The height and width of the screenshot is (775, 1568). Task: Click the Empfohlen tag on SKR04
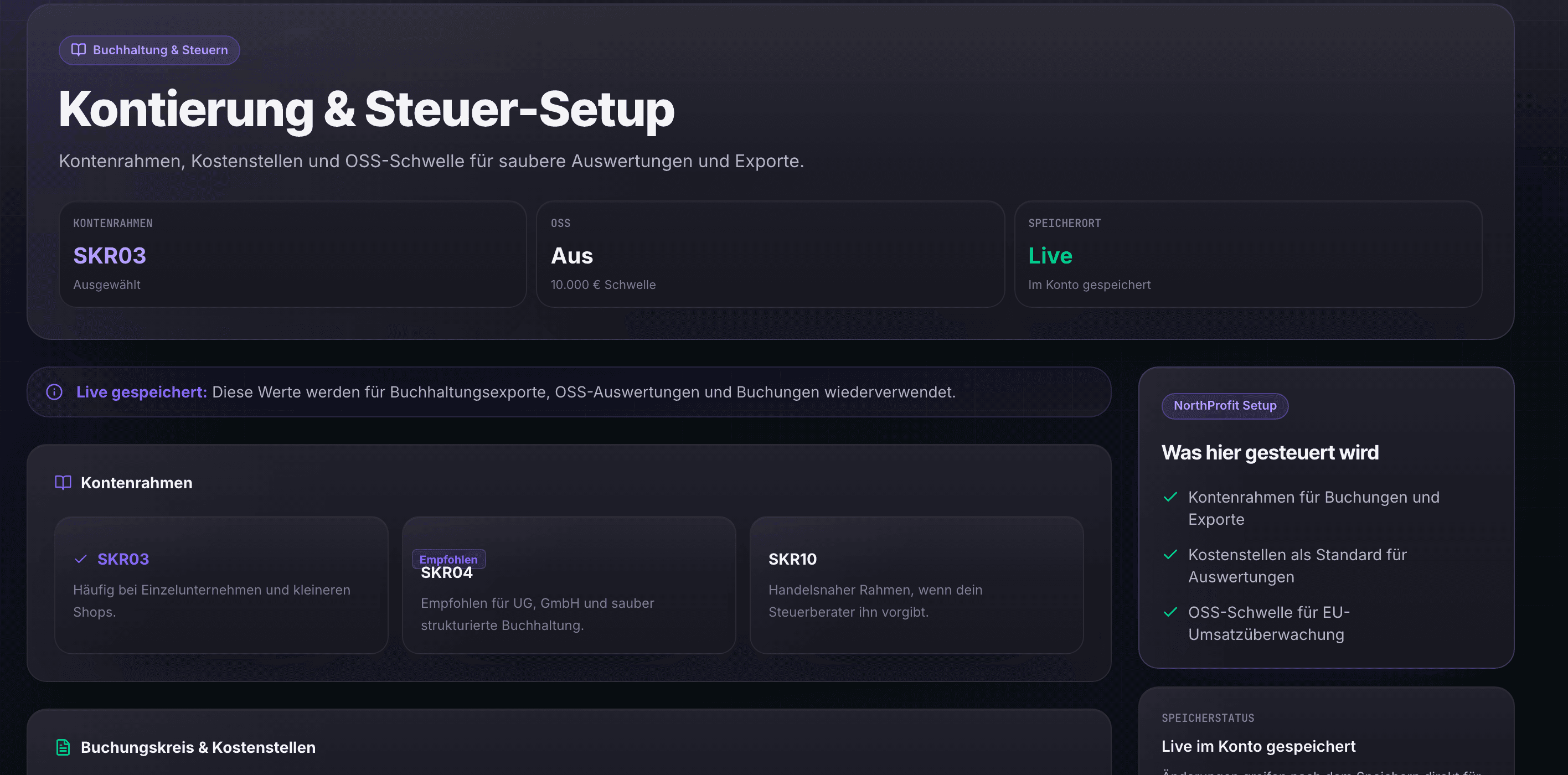448,560
